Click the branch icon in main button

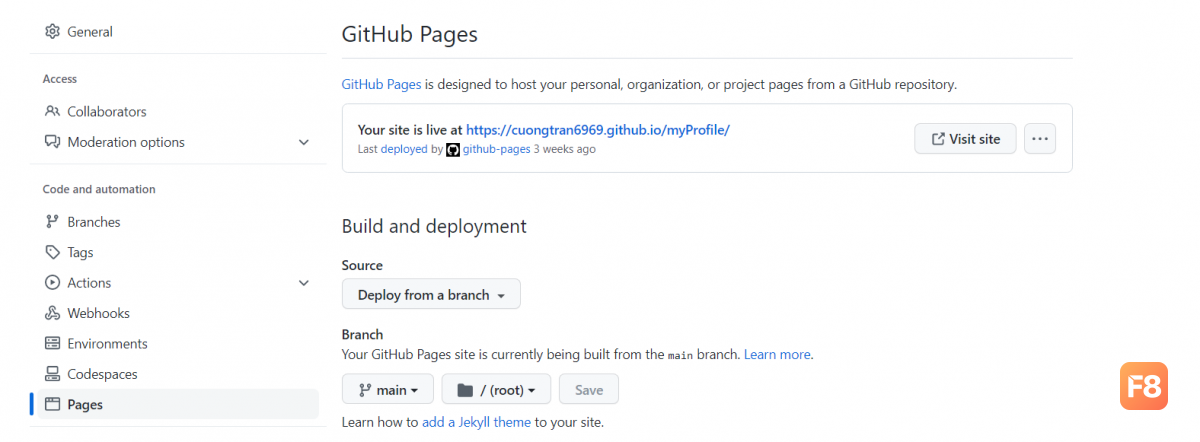click(x=365, y=390)
